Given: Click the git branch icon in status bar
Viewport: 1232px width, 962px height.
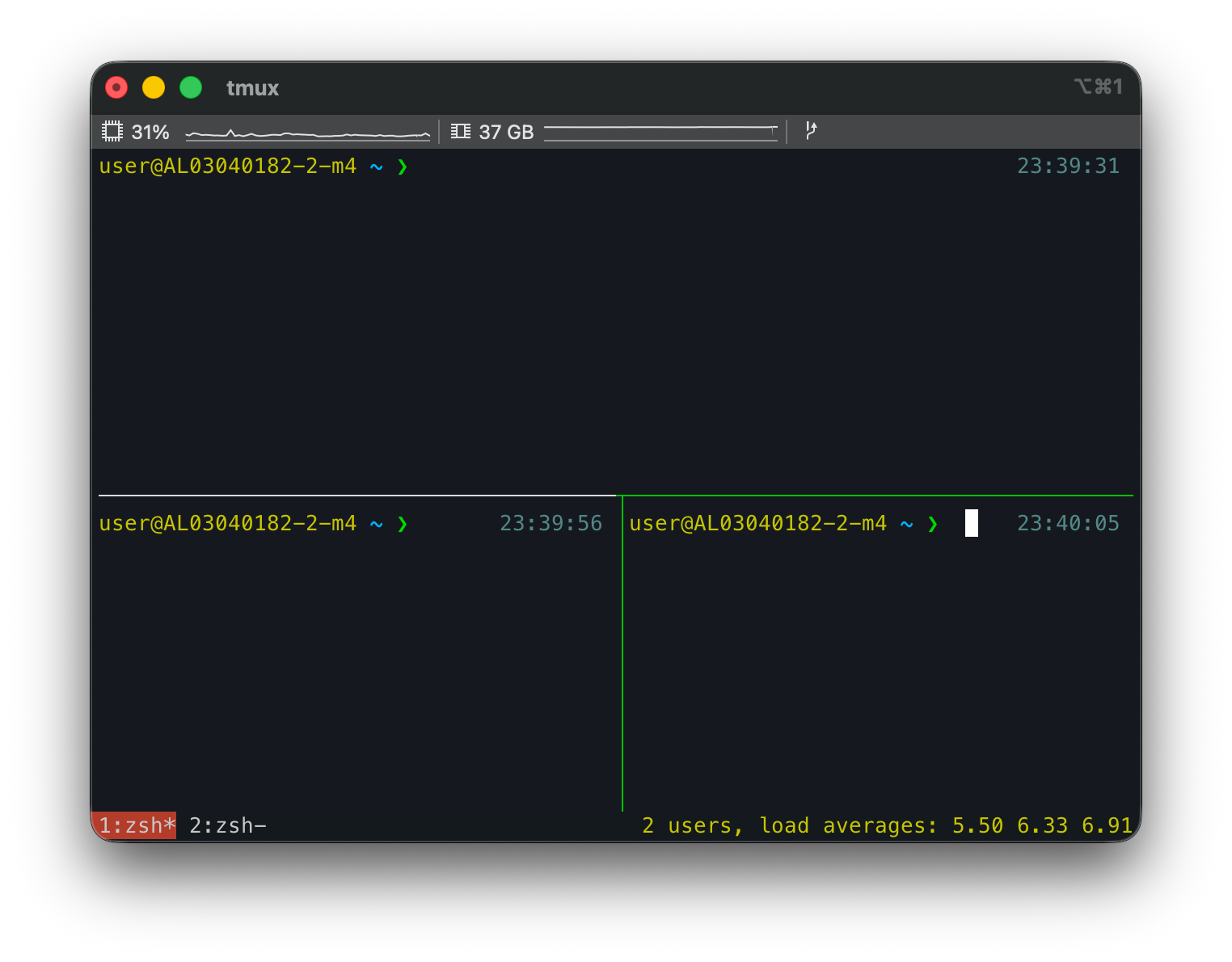Looking at the screenshot, I should point(811,131).
